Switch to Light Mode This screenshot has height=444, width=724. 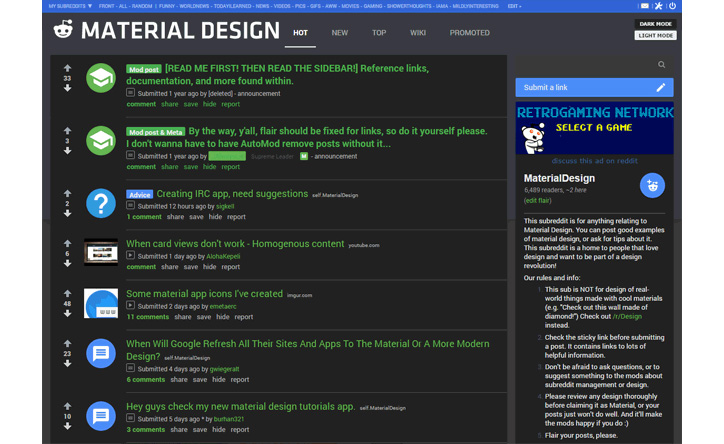click(655, 36)
